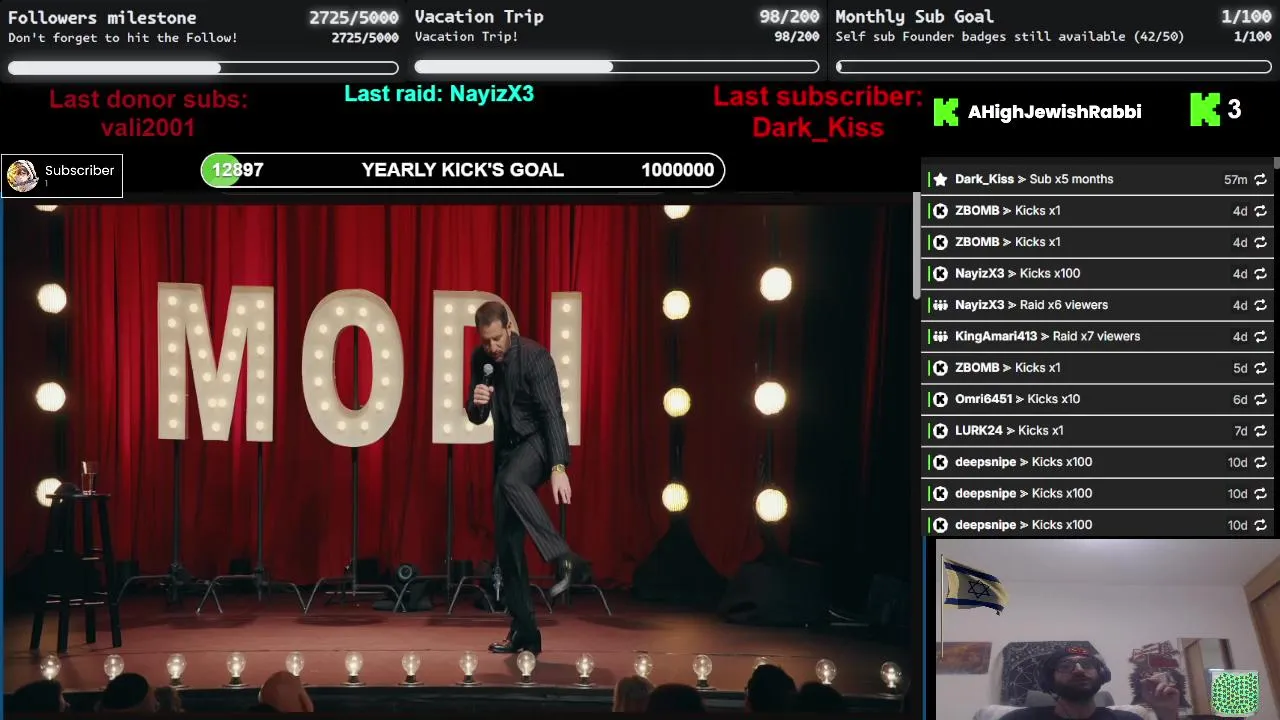This screenshot has height=720, width=1280.
Task: Click the Monthly Sub Goal title
Action: tap(914, 16)
